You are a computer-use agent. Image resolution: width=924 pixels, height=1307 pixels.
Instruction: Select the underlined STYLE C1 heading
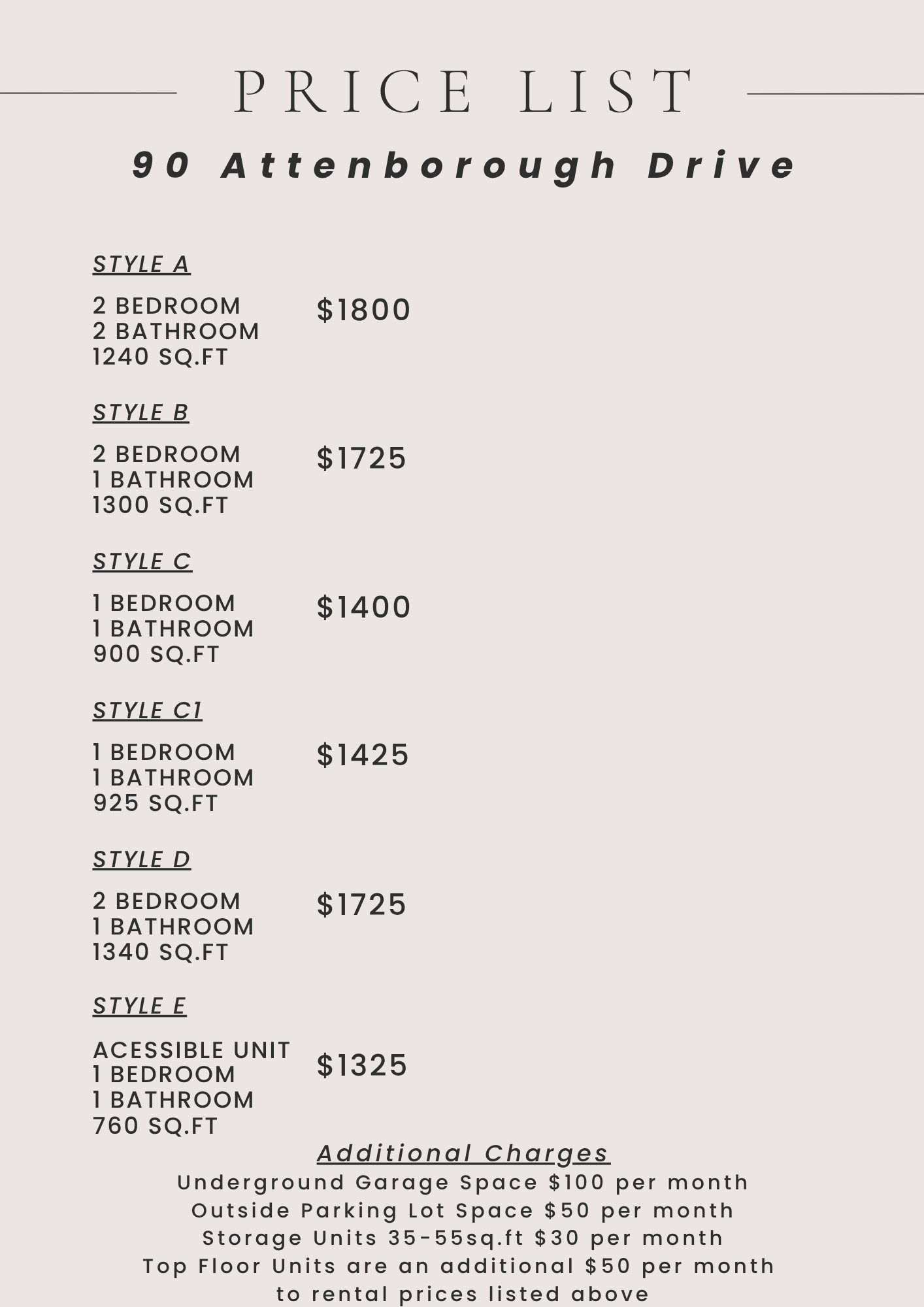(x=148, y=711)
